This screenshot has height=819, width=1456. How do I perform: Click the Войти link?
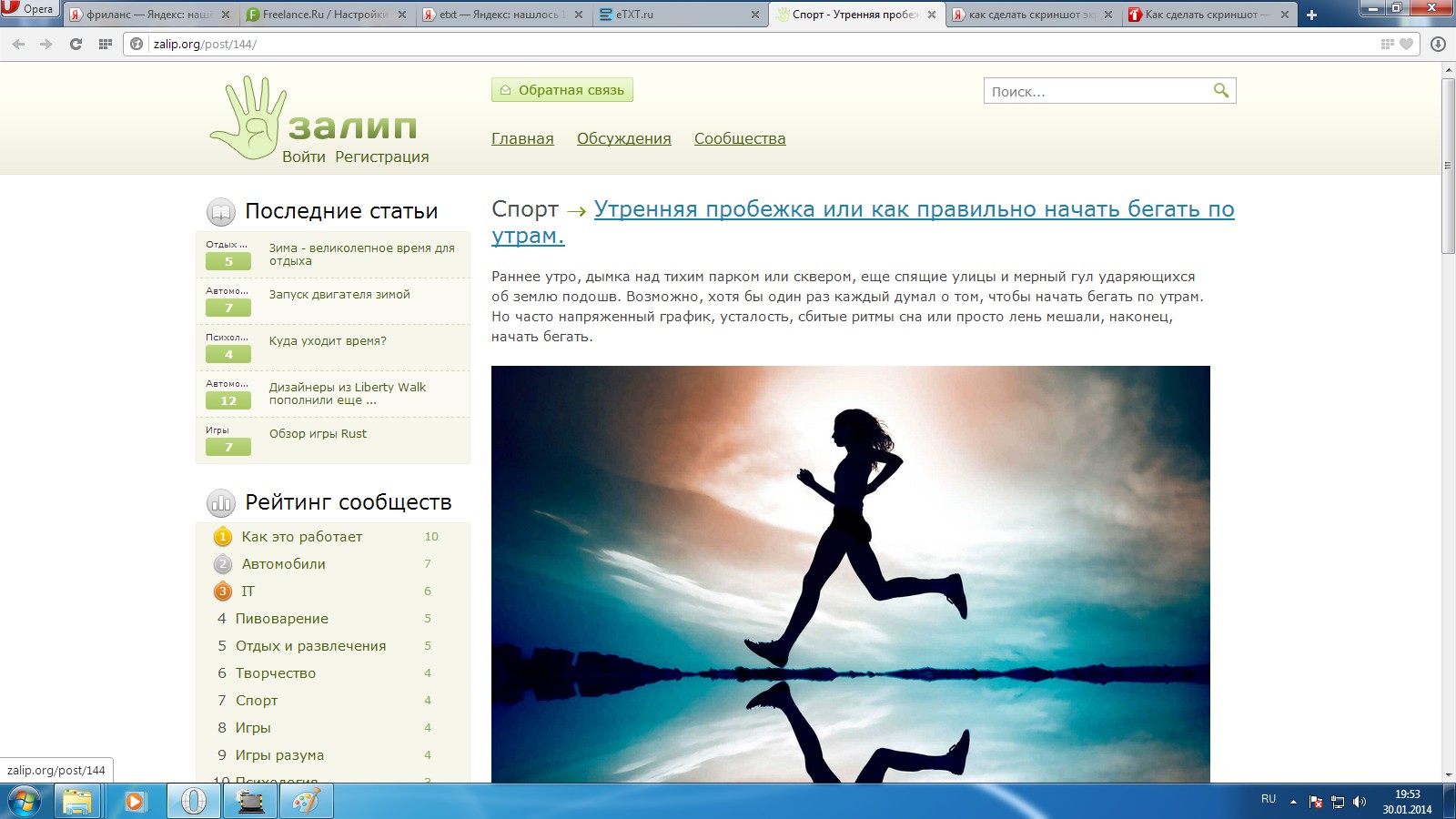pyautogui.click(x=304, y=157)
